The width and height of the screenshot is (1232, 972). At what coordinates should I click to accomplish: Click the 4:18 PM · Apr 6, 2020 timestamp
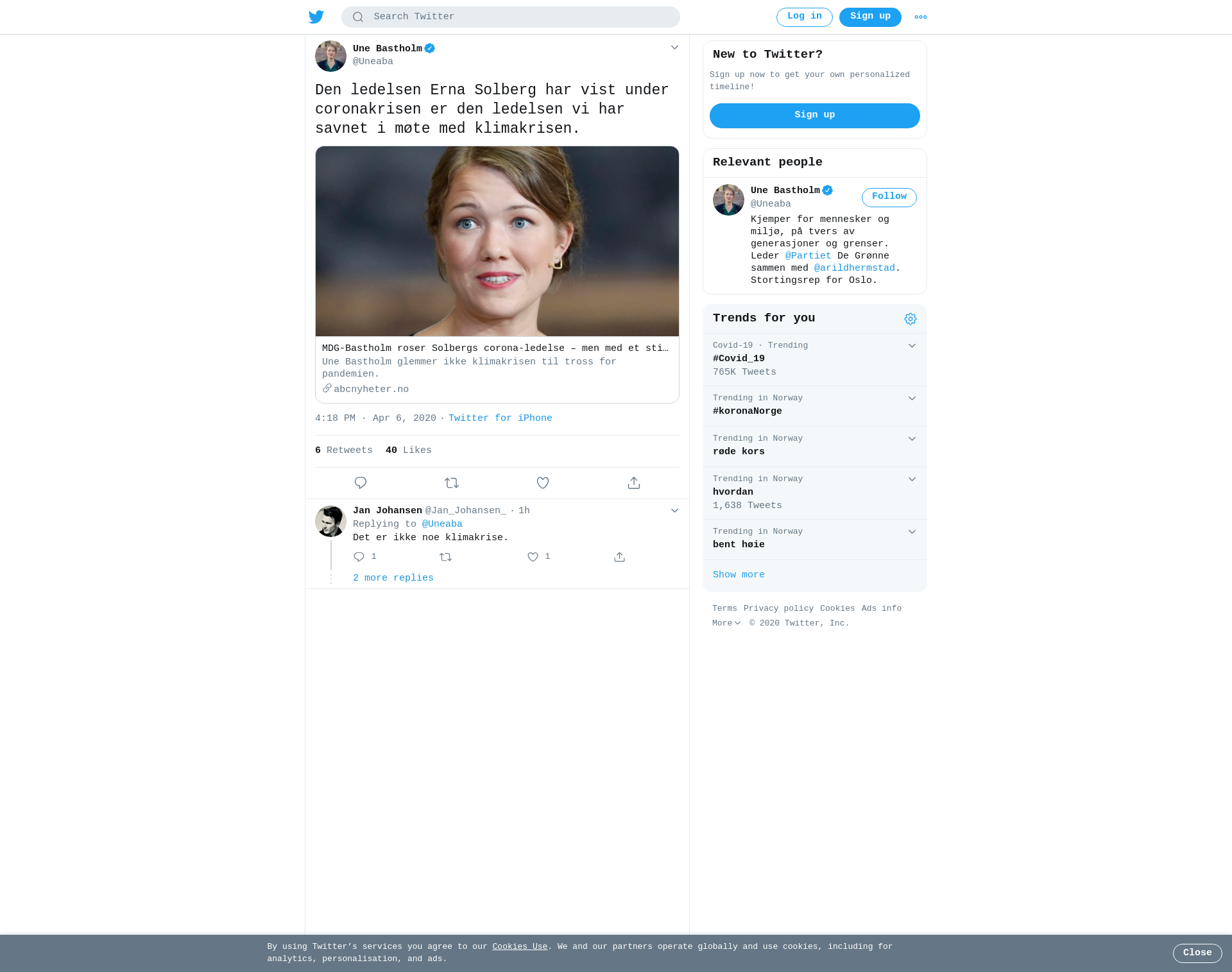(x=375, y=418)
